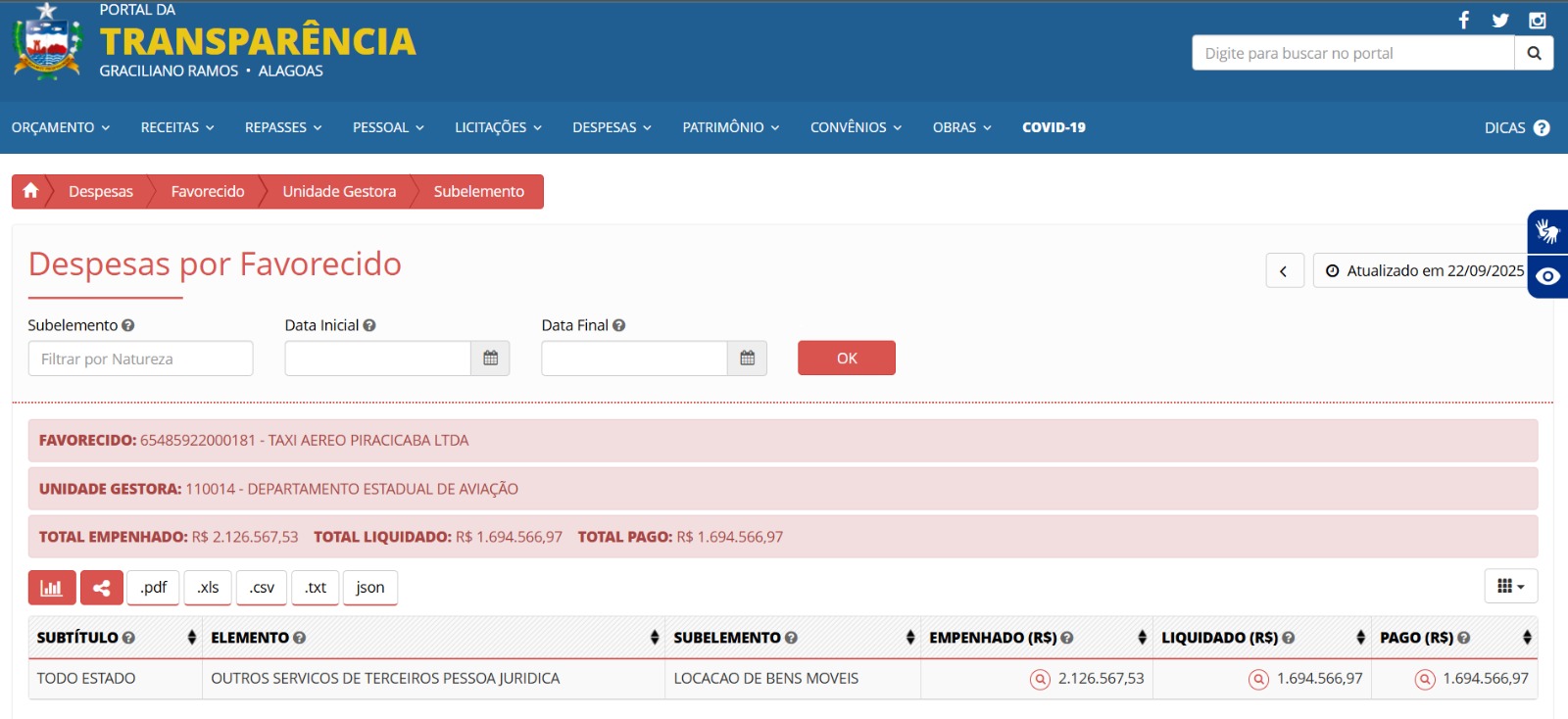Screen dimensions: 1568x719
Task: Click the Elemento column help icon
Action: (x=300, y=638)
